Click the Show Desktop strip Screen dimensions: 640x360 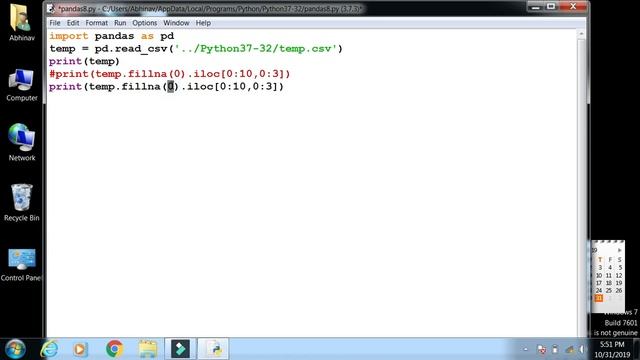637,349
